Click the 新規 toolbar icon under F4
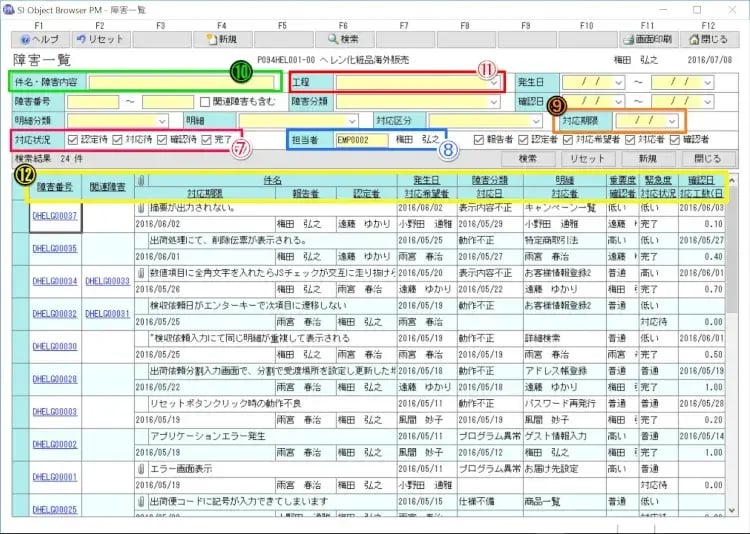The image size is (750, 534). (x=221, y=40)
